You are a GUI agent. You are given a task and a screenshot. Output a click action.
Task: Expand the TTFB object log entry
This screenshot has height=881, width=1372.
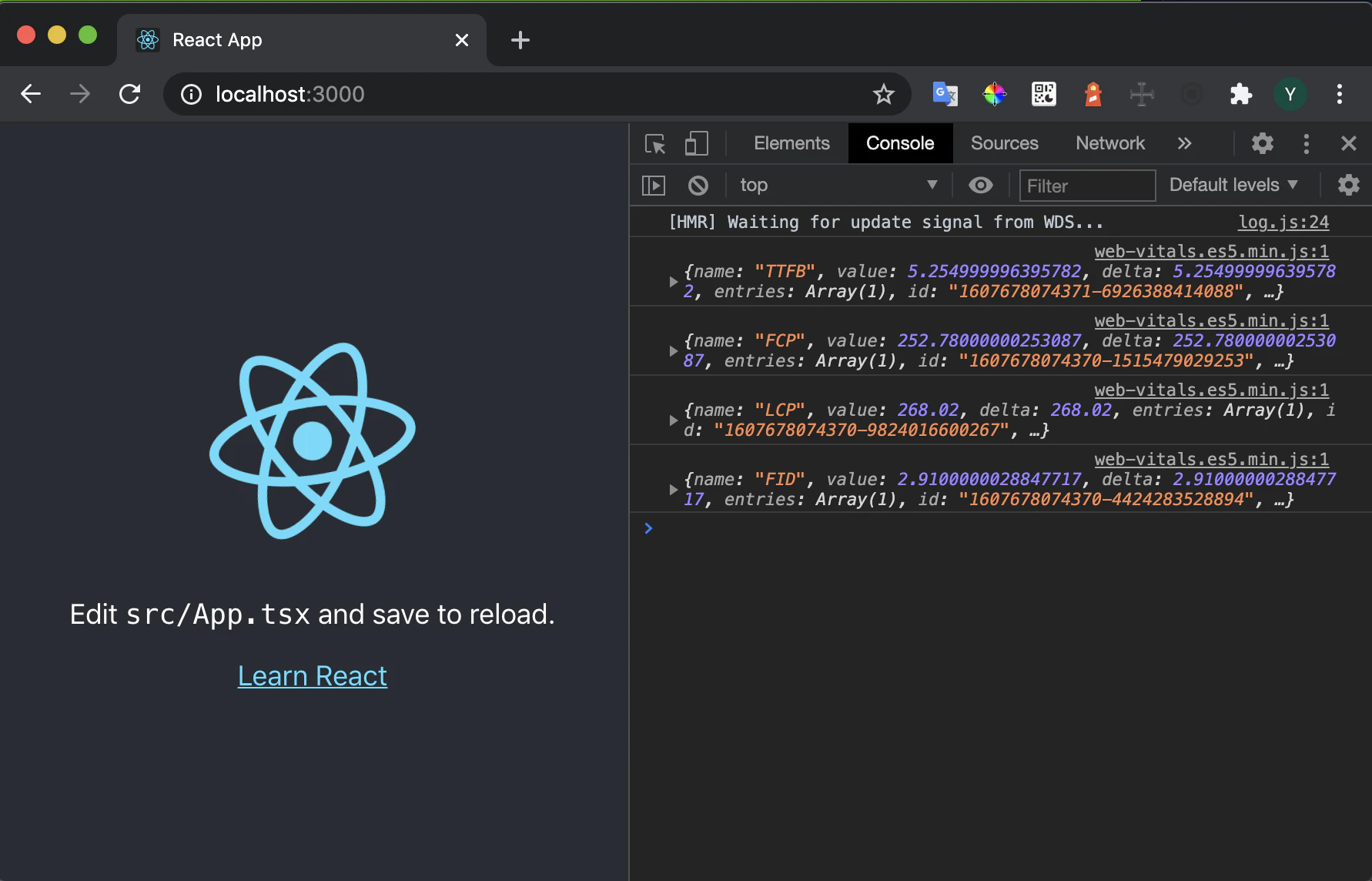(x=674, y=282)
